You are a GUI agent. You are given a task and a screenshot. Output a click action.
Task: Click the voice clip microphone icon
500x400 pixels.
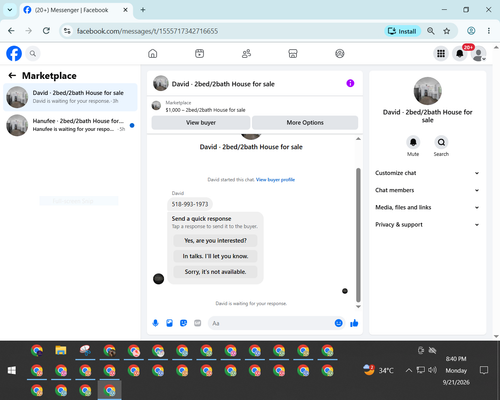[x=155, y=323]
